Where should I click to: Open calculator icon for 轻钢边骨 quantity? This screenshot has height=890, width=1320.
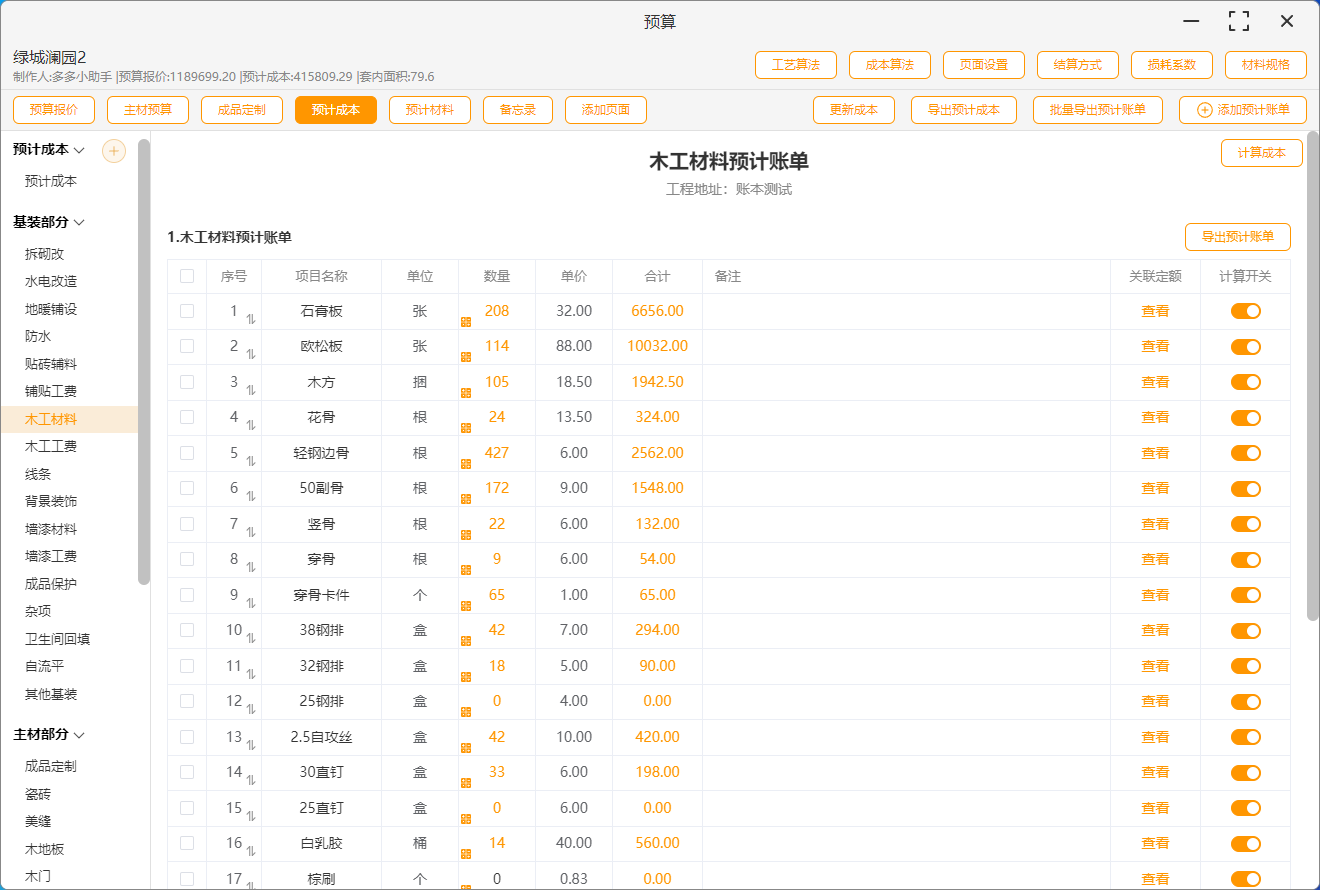pyautogui.click(x=466, y=463)
